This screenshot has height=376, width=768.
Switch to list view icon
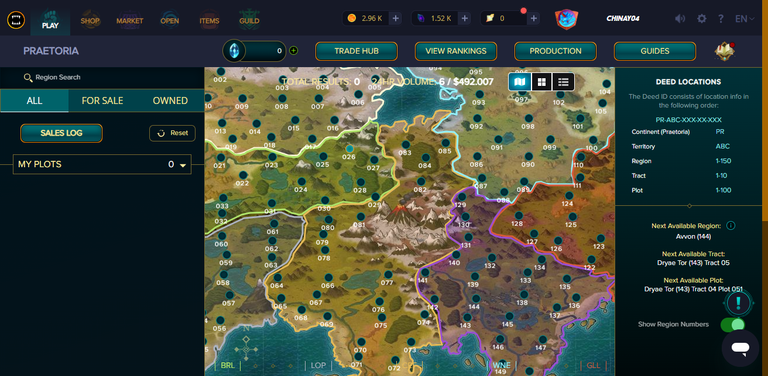click(x=563, y=82)
